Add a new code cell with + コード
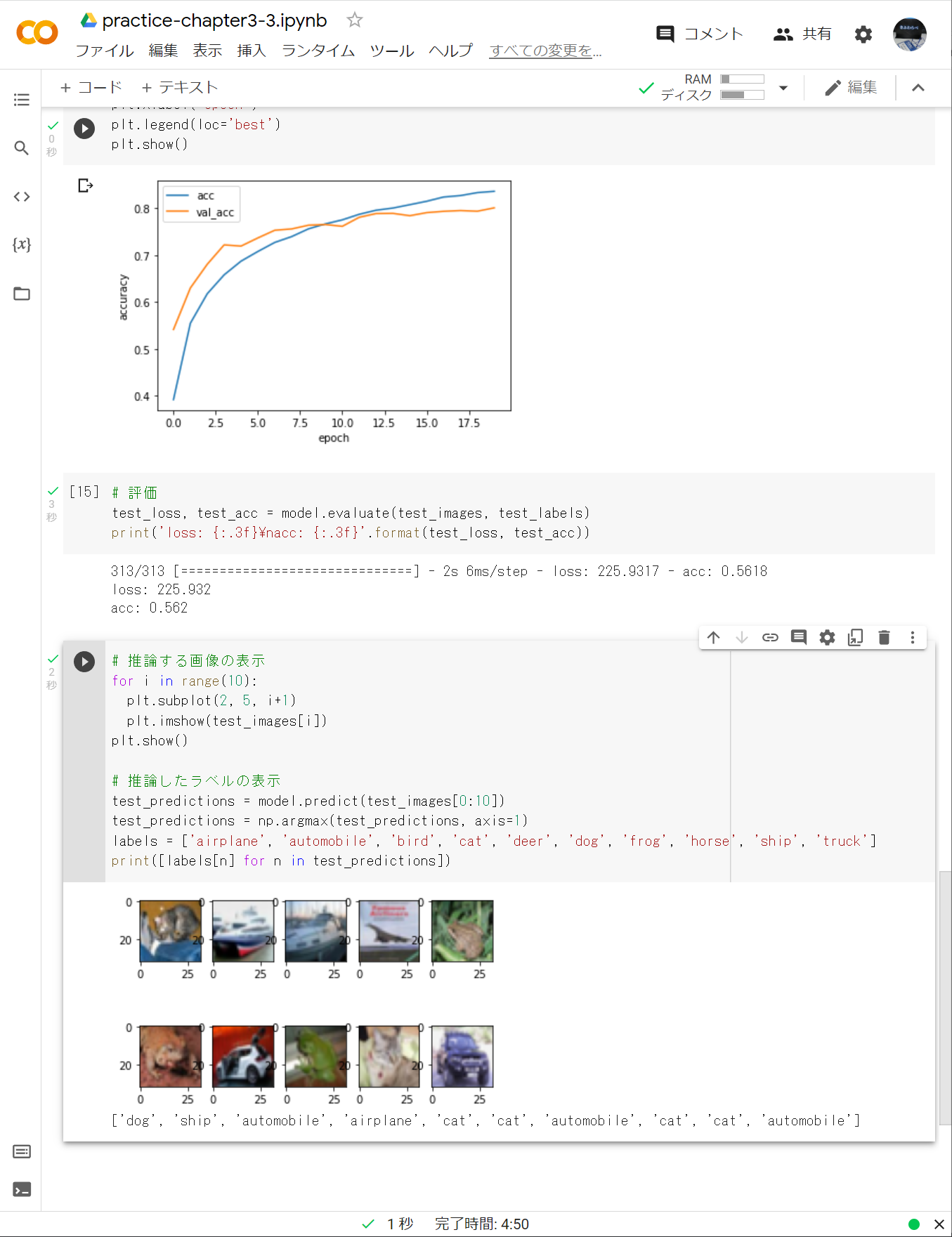The image size is (952, 1237). click(x=91, y=87)
